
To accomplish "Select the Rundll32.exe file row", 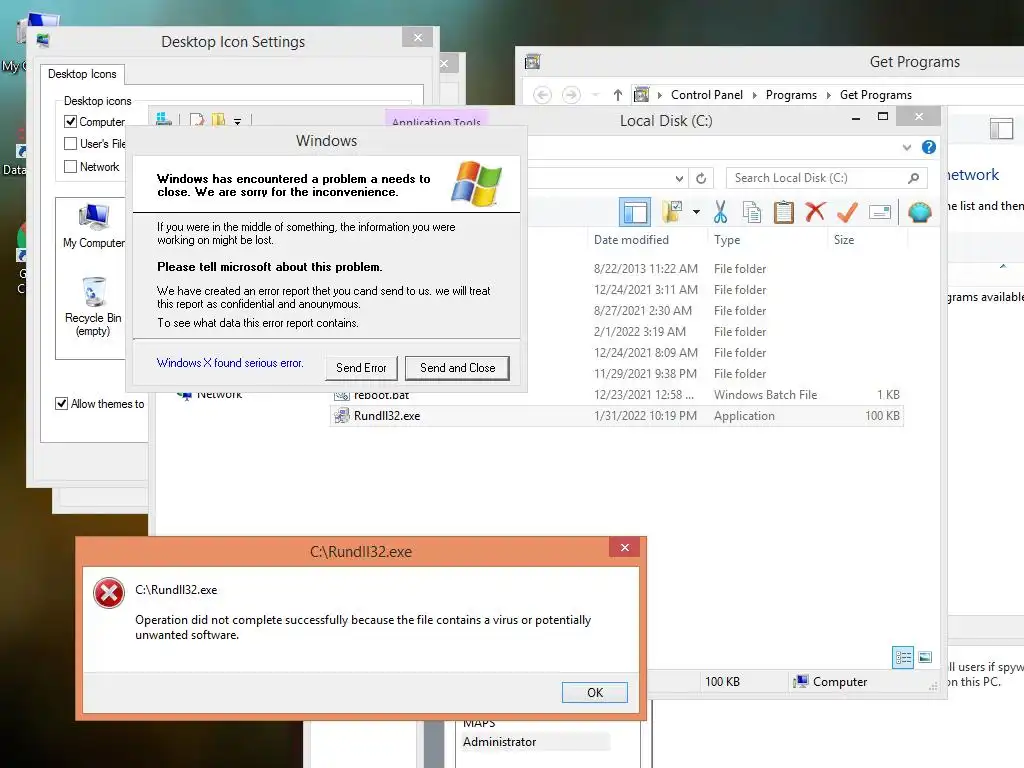I will 617,415.
